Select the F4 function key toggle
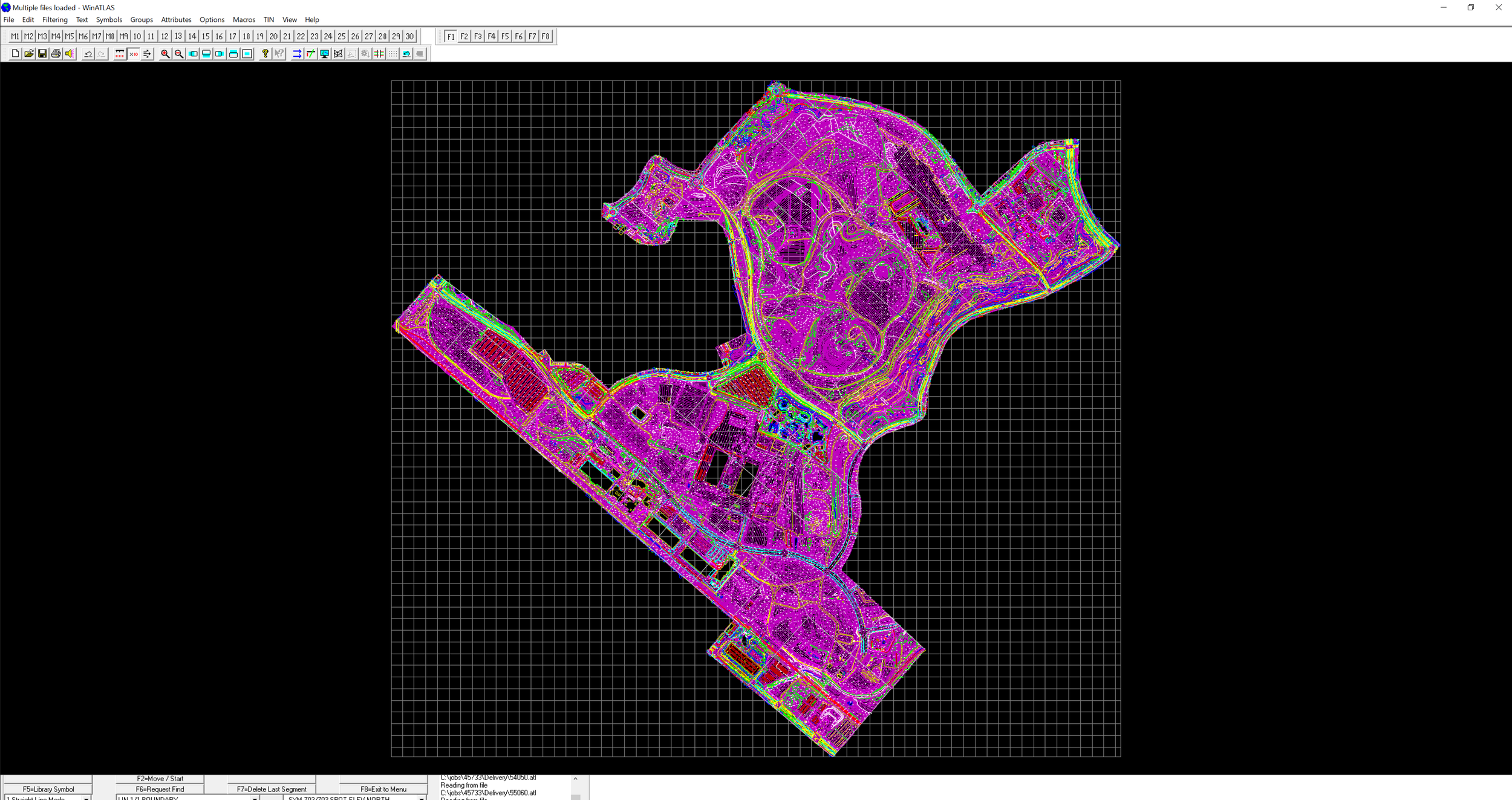This screenshot has width=1512, height=800. [492, 36]
